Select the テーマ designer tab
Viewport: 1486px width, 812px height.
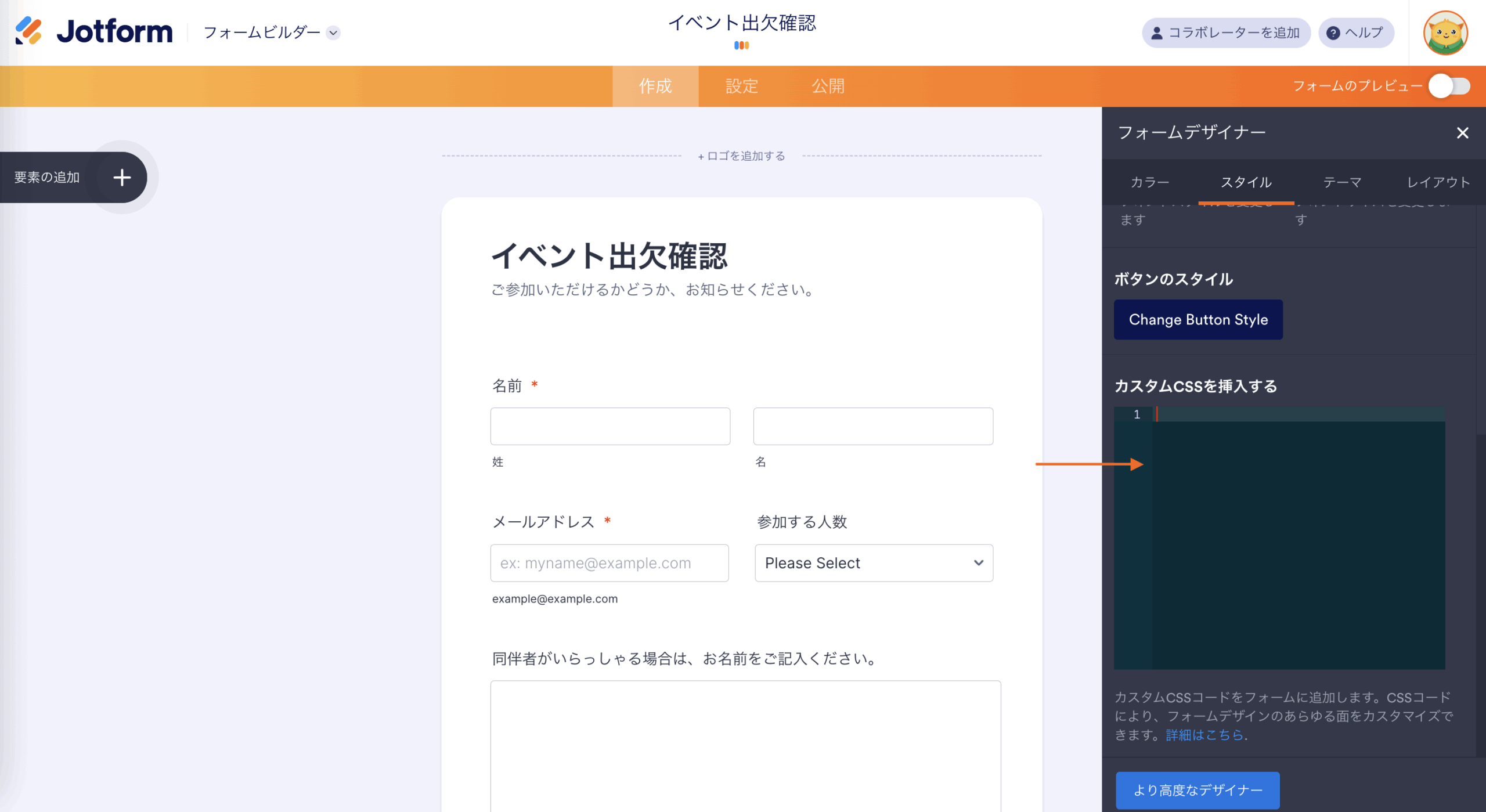pos(1342,182)
